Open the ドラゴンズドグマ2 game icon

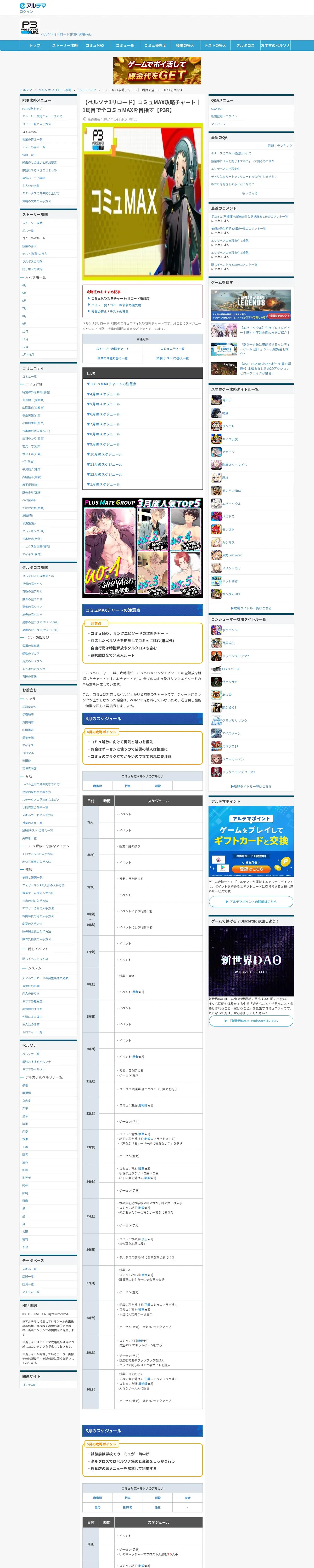(216, 656)
